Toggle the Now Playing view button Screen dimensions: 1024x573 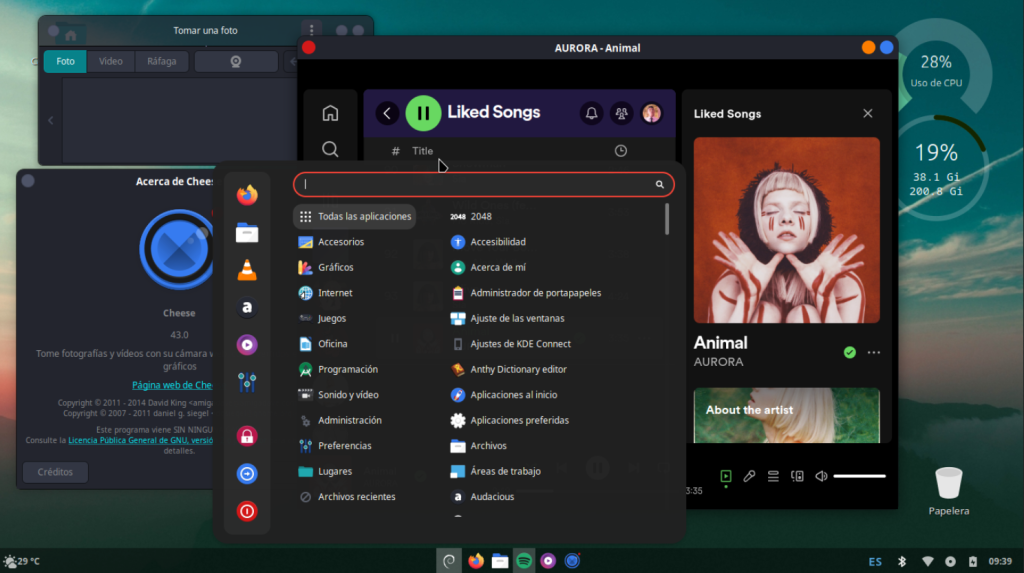[726, 476]
